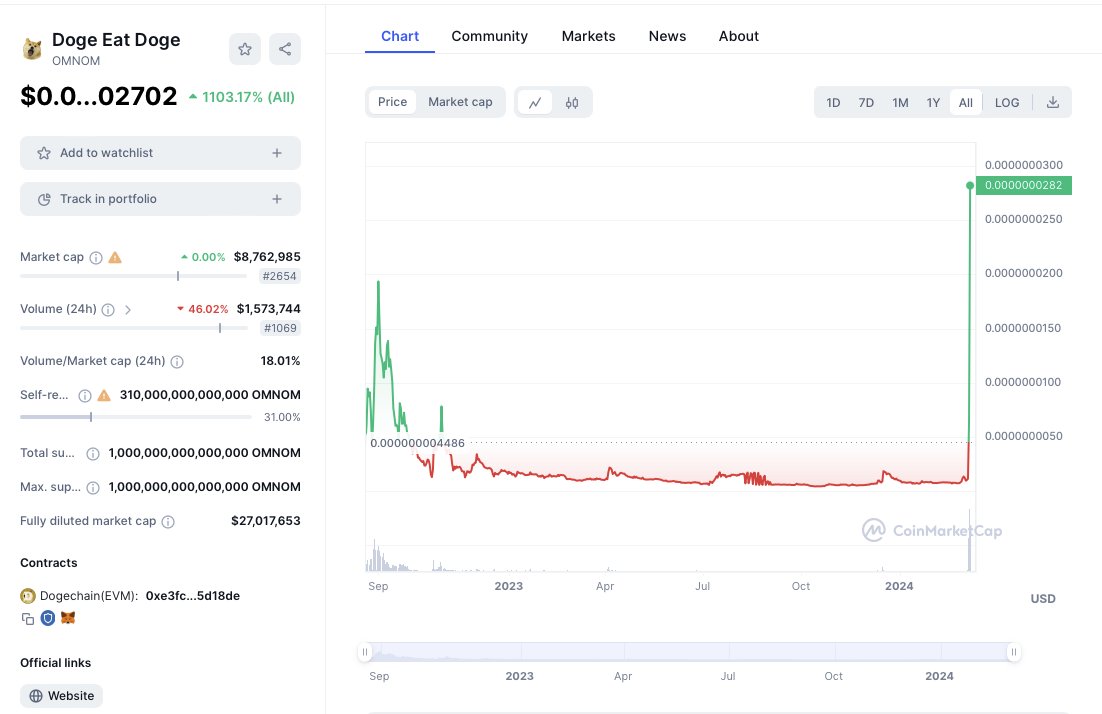Switch to the Markets tab

(x=588, y=36)
